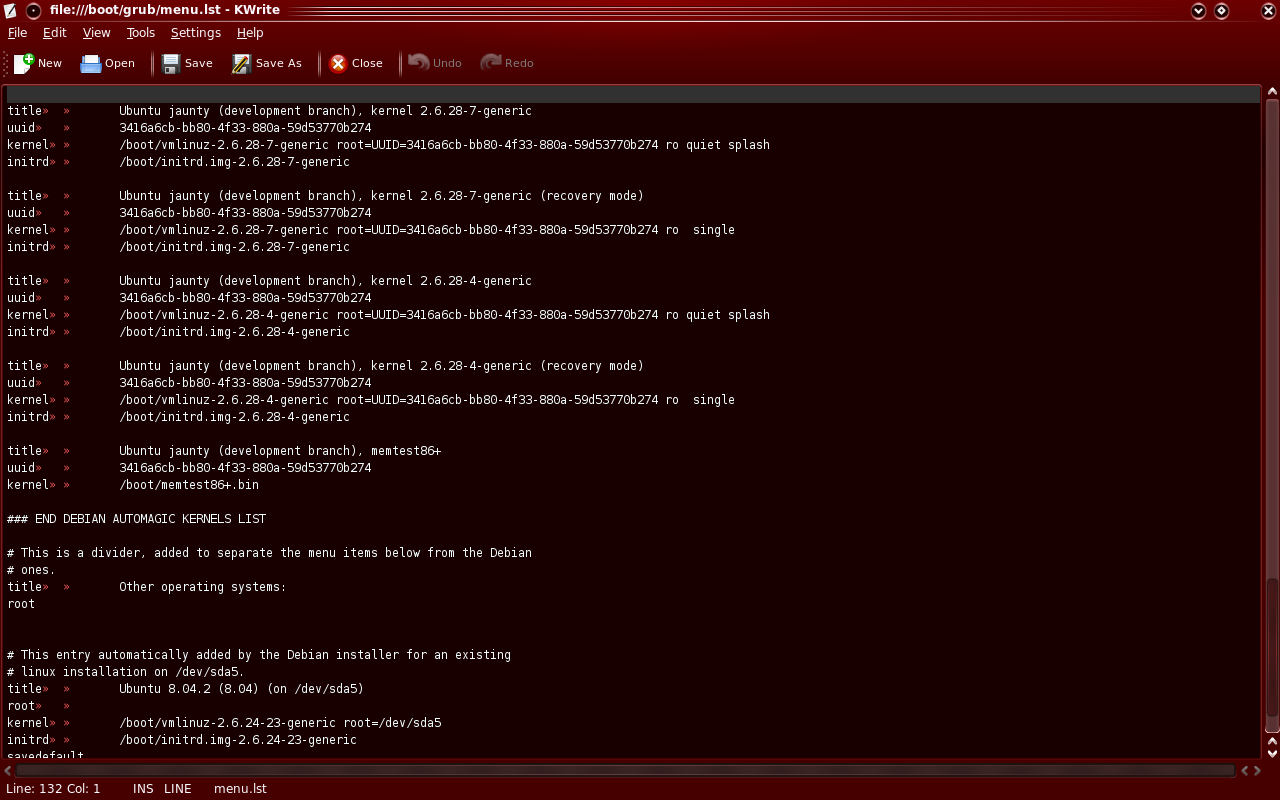This screenshot has height=800, width=1280.
Task: Click the Undo toolbar icon
Action: [418, 63]
